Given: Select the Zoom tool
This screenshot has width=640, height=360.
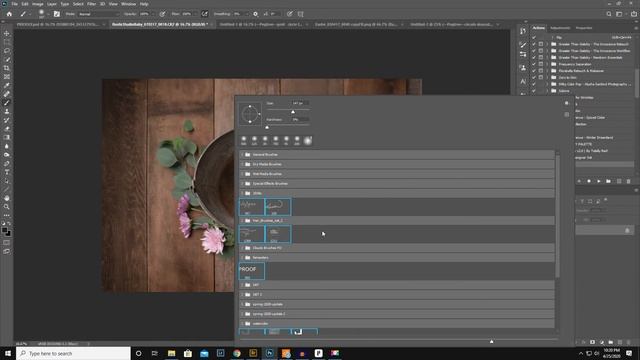Looking at the screenshot, I should 7,207.
